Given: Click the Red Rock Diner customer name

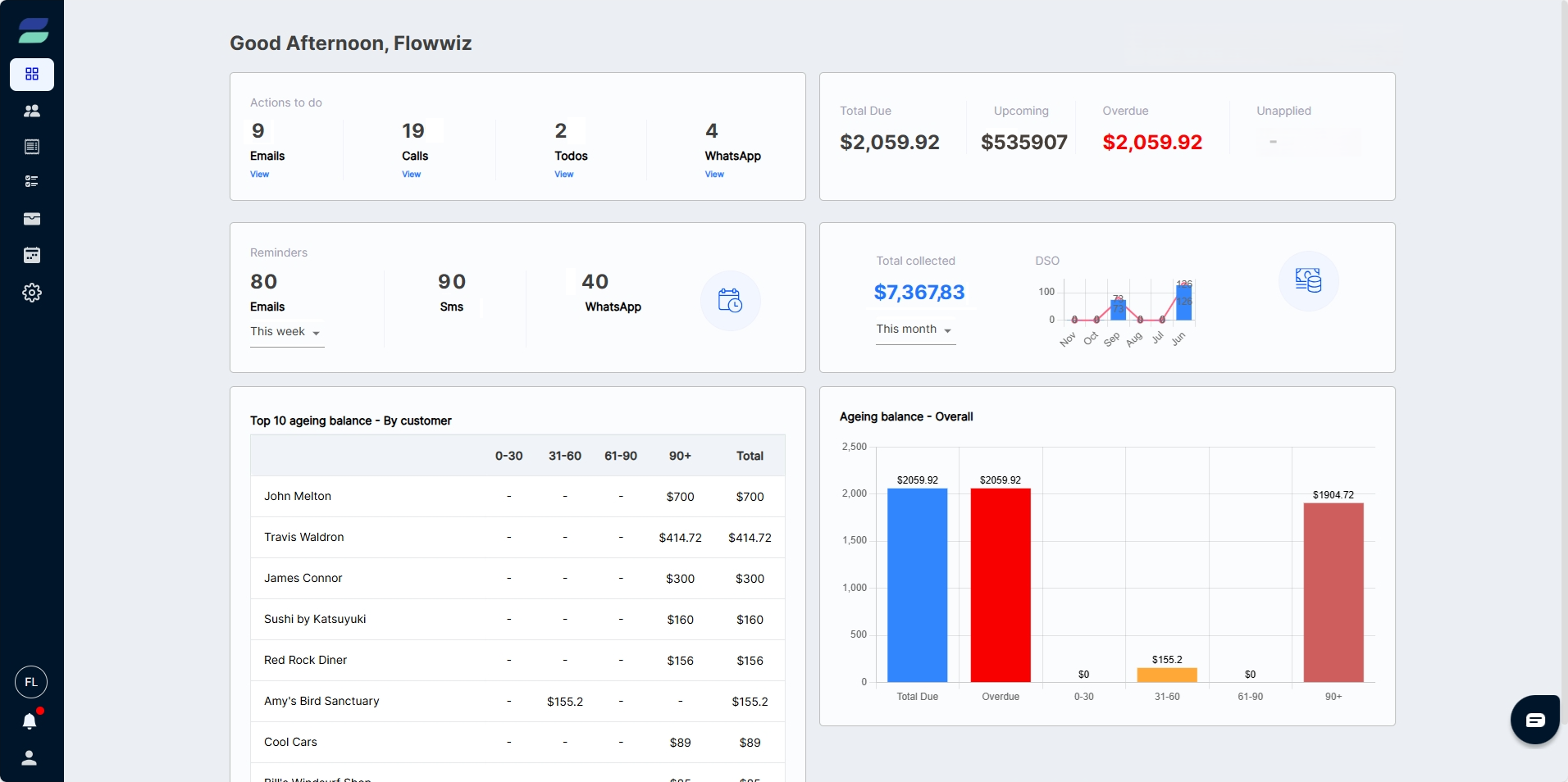Looking at the screenshot, I should tap(305, 661).
